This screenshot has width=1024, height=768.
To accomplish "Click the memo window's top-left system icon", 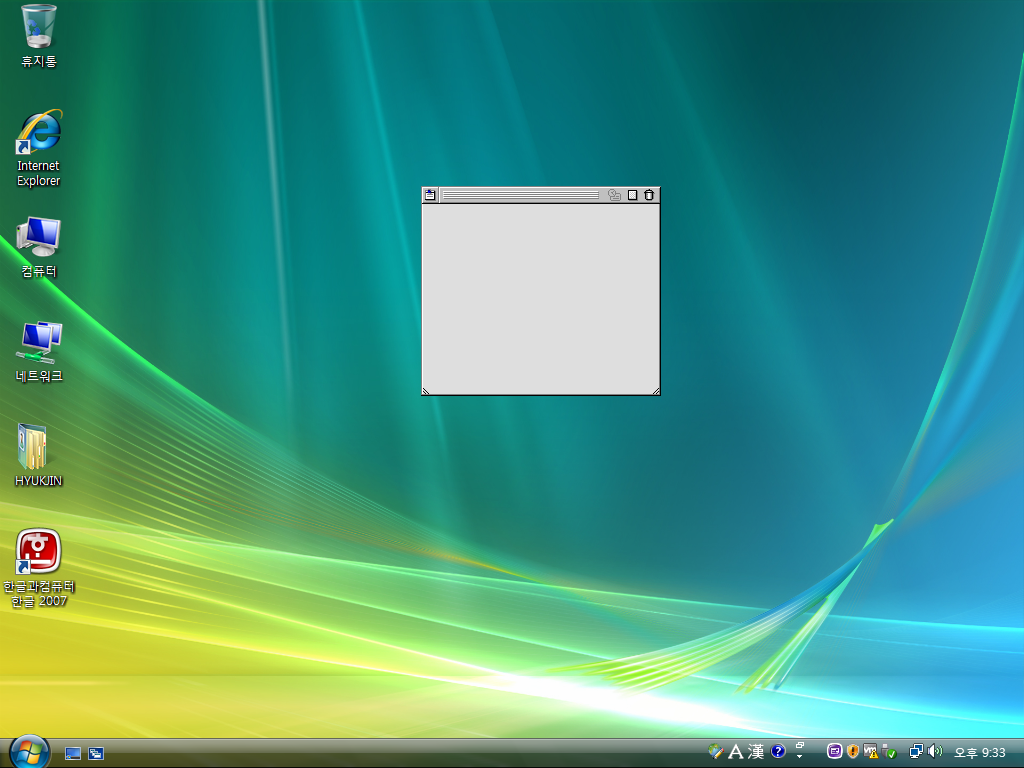I will pos(430,195).
